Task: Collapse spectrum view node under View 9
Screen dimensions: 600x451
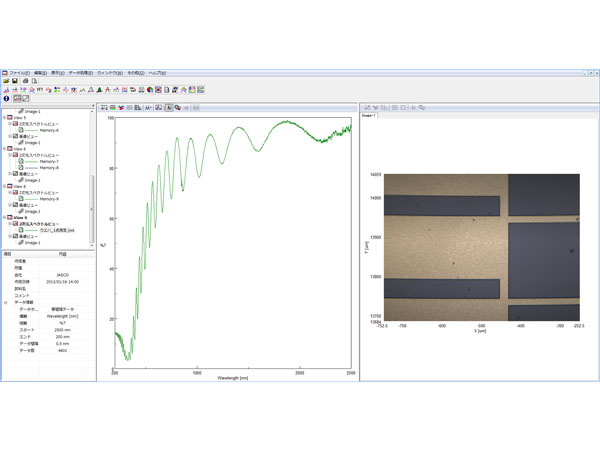Action: (10, 224)
